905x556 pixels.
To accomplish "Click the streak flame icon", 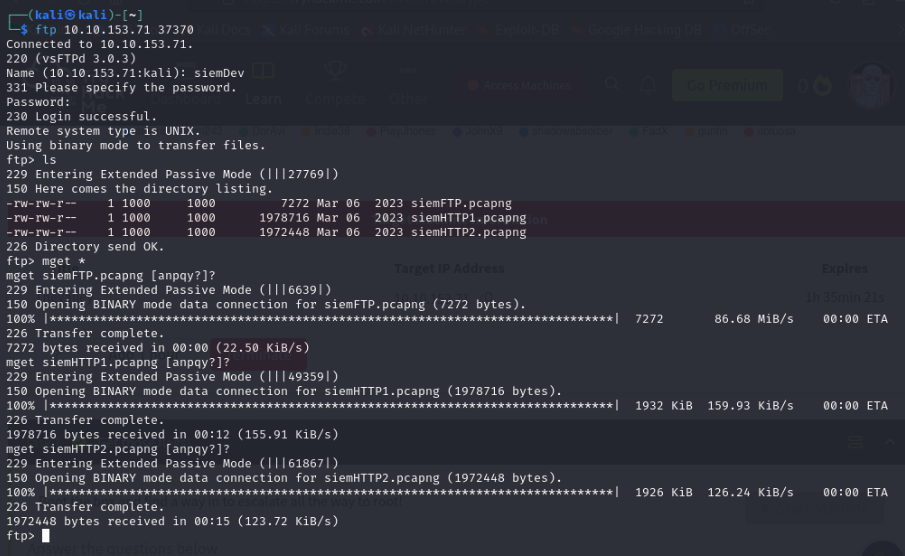I will click(822, 86).
